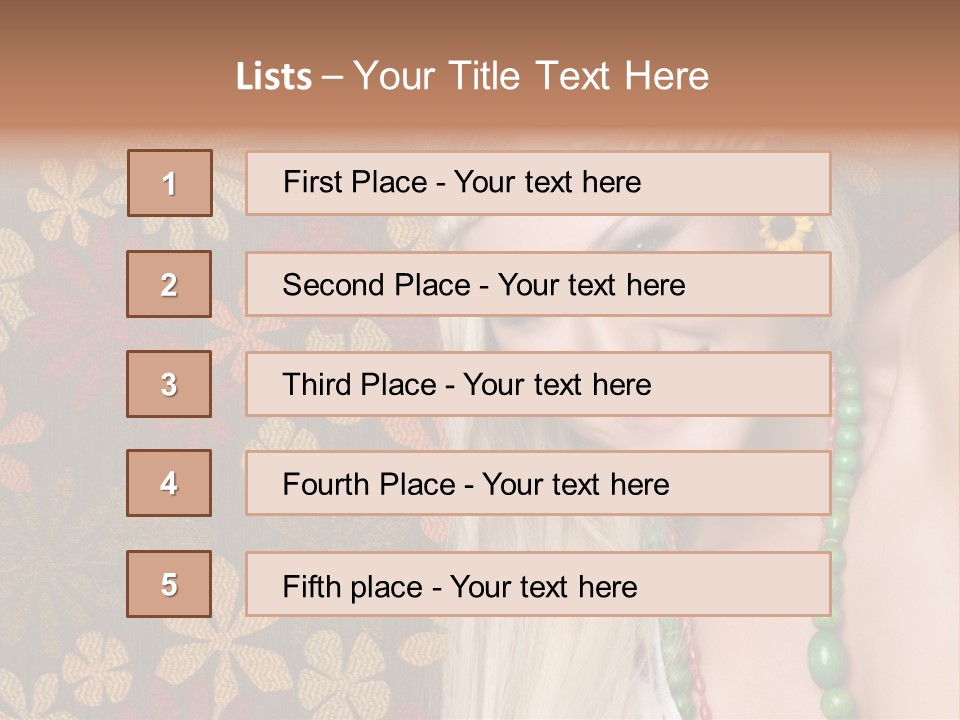
Task: Pick the number 4 square
Action: [170, 484]
